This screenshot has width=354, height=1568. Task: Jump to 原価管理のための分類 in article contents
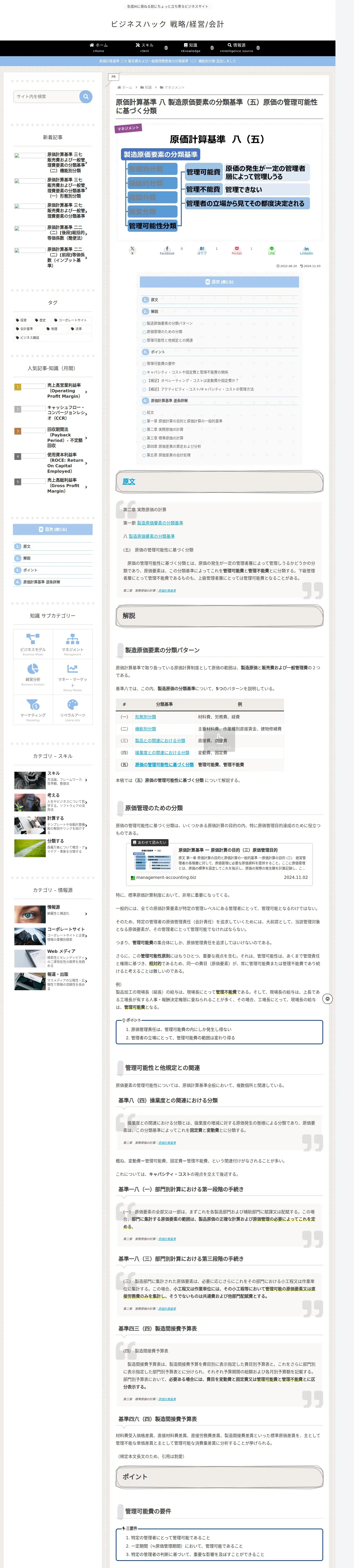pos(164,332)
